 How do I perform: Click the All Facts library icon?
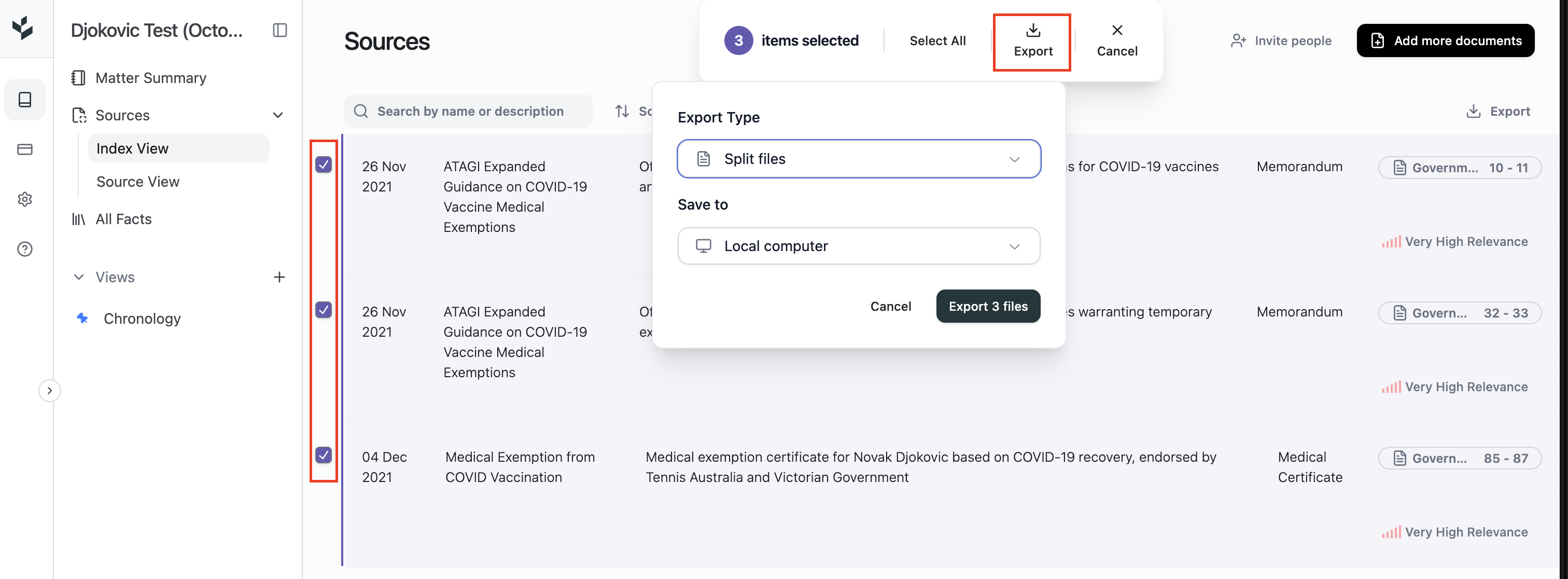(78, 219)
